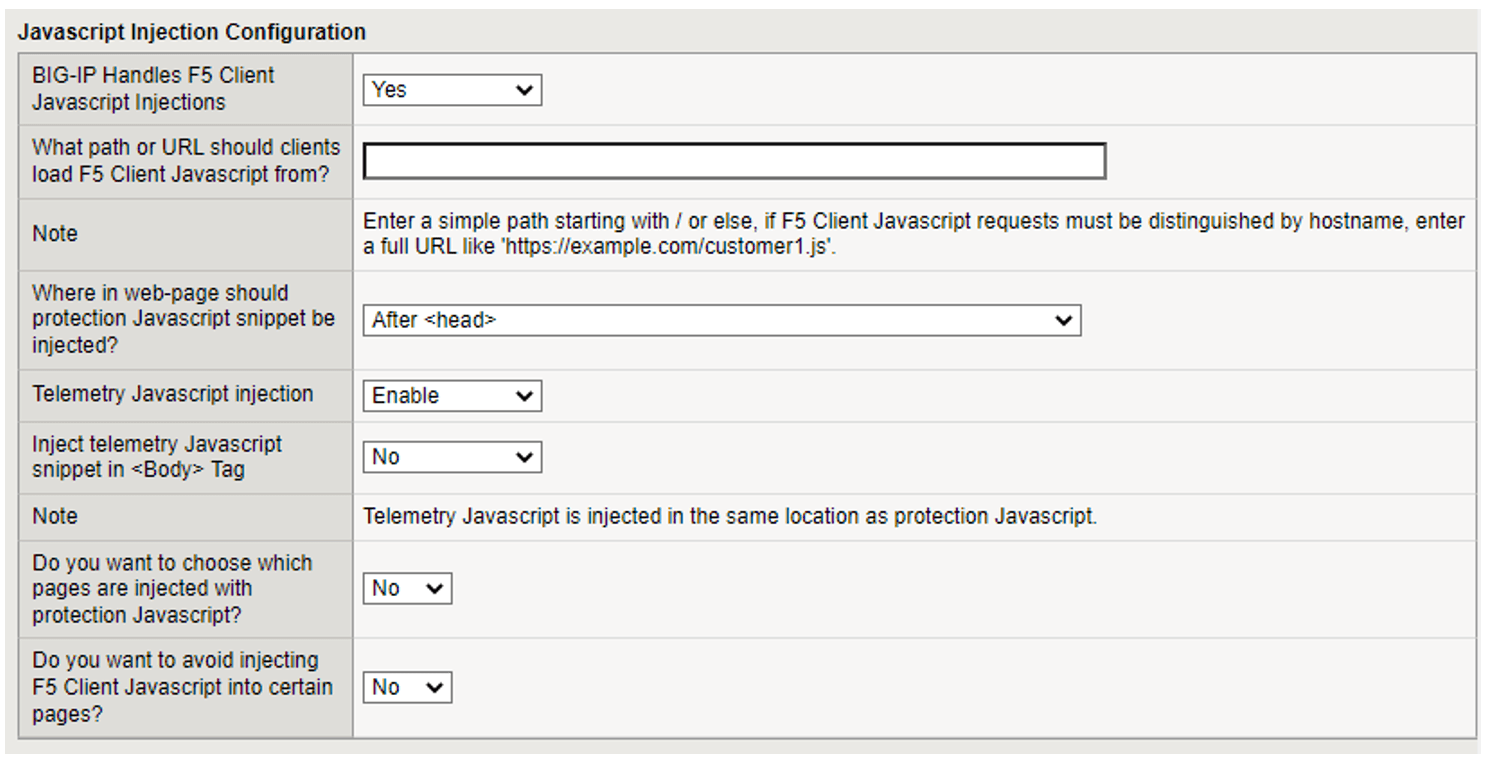
Task: Click the 'Do you want to avoid injecting' label
Action: (x=182, y=687)
